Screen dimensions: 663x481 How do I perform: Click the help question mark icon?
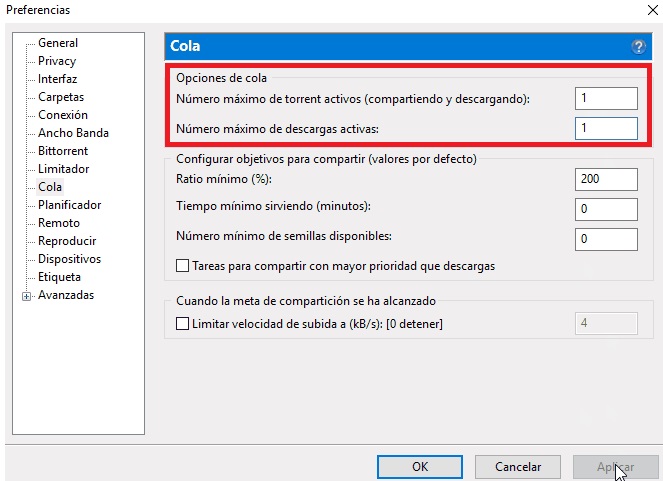[x=639, y=46]
